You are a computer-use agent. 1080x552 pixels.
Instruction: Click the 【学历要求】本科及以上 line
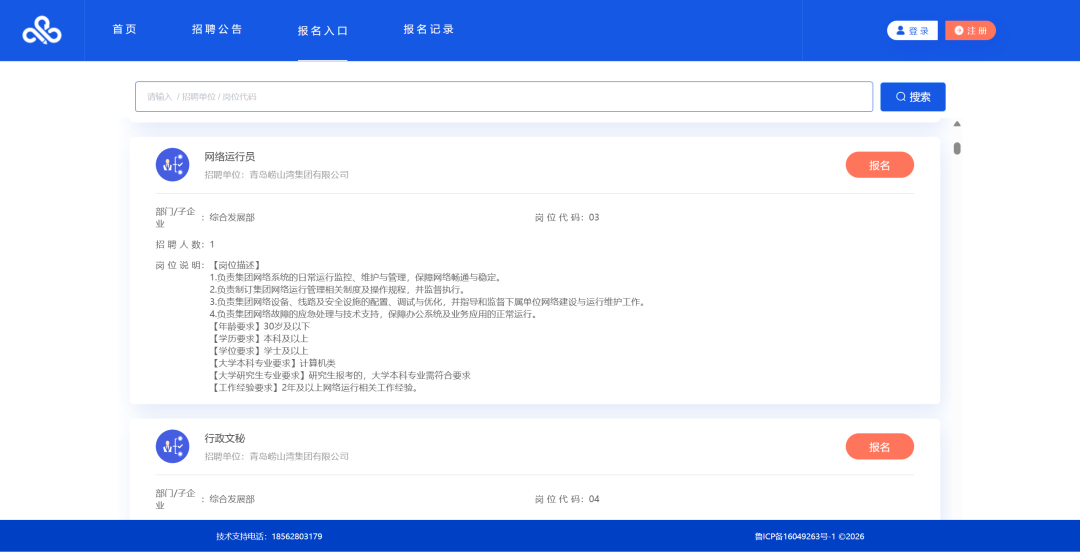[258, 338]
